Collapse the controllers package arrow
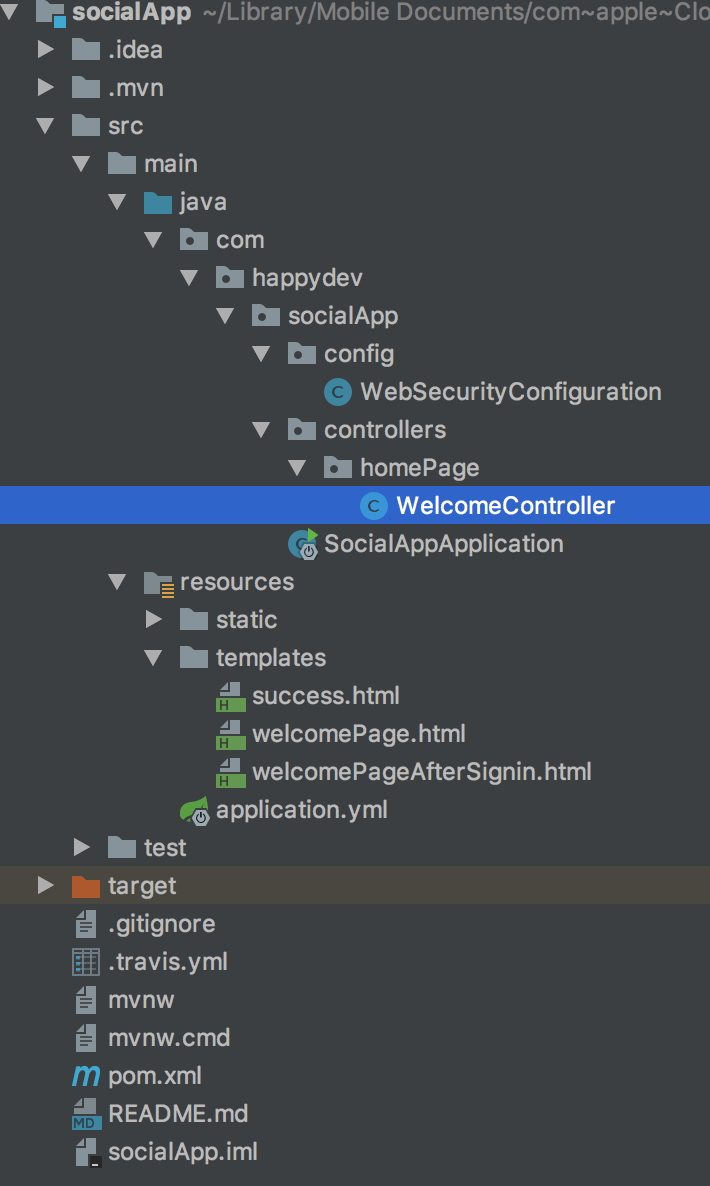The height and width of the screenshot is (1186, 710). pos(262,430)
